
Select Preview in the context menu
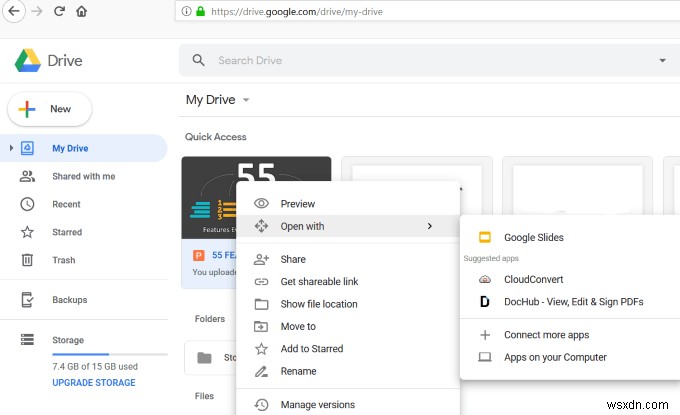(x=348, y=203)
